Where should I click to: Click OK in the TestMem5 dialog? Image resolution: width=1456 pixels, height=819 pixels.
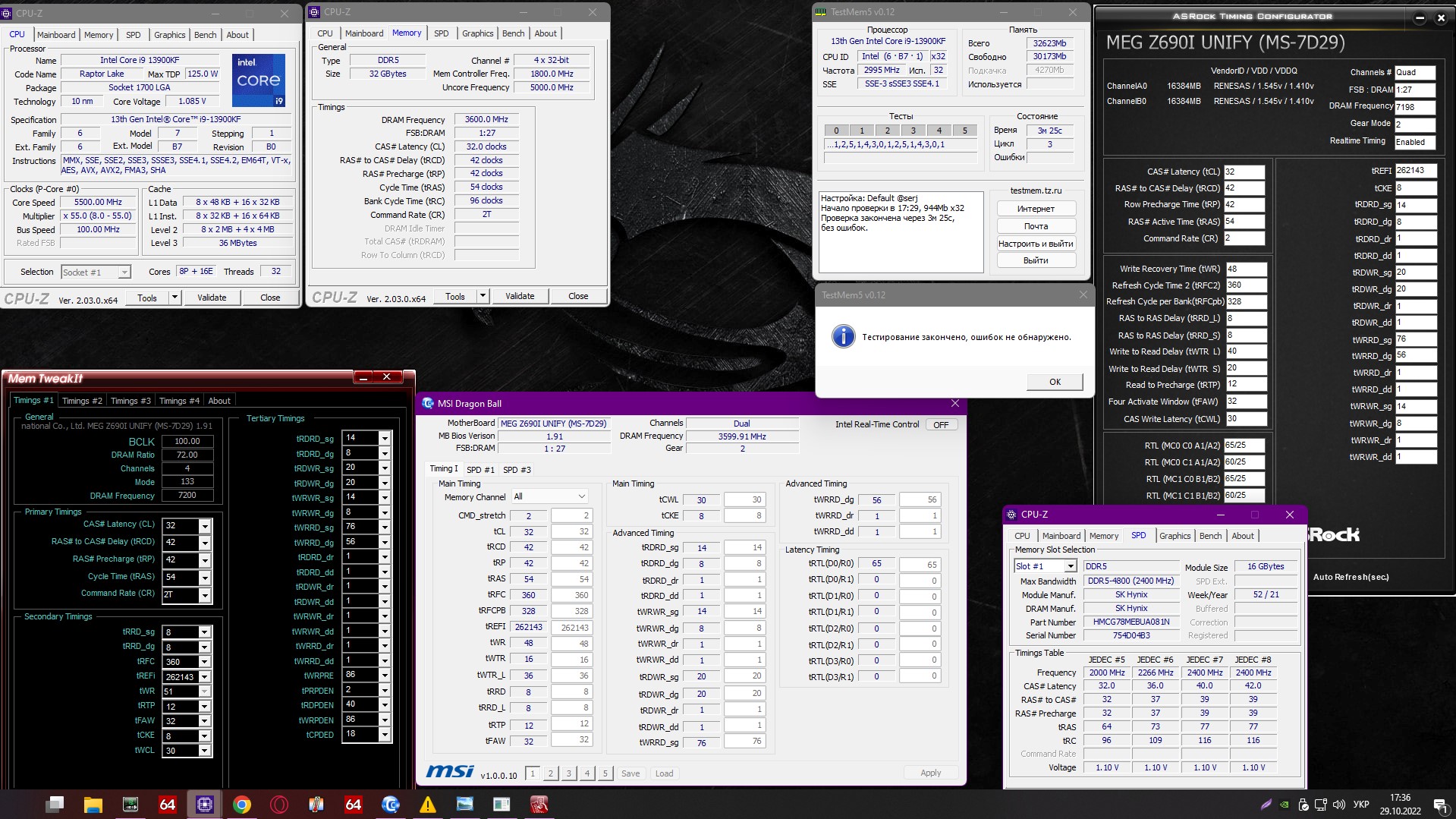point(1055,382)
